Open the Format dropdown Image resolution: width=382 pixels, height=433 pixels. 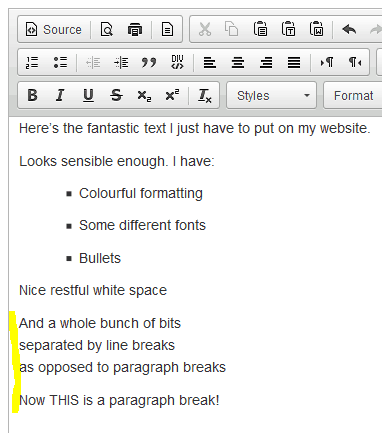tap(353, 95)
